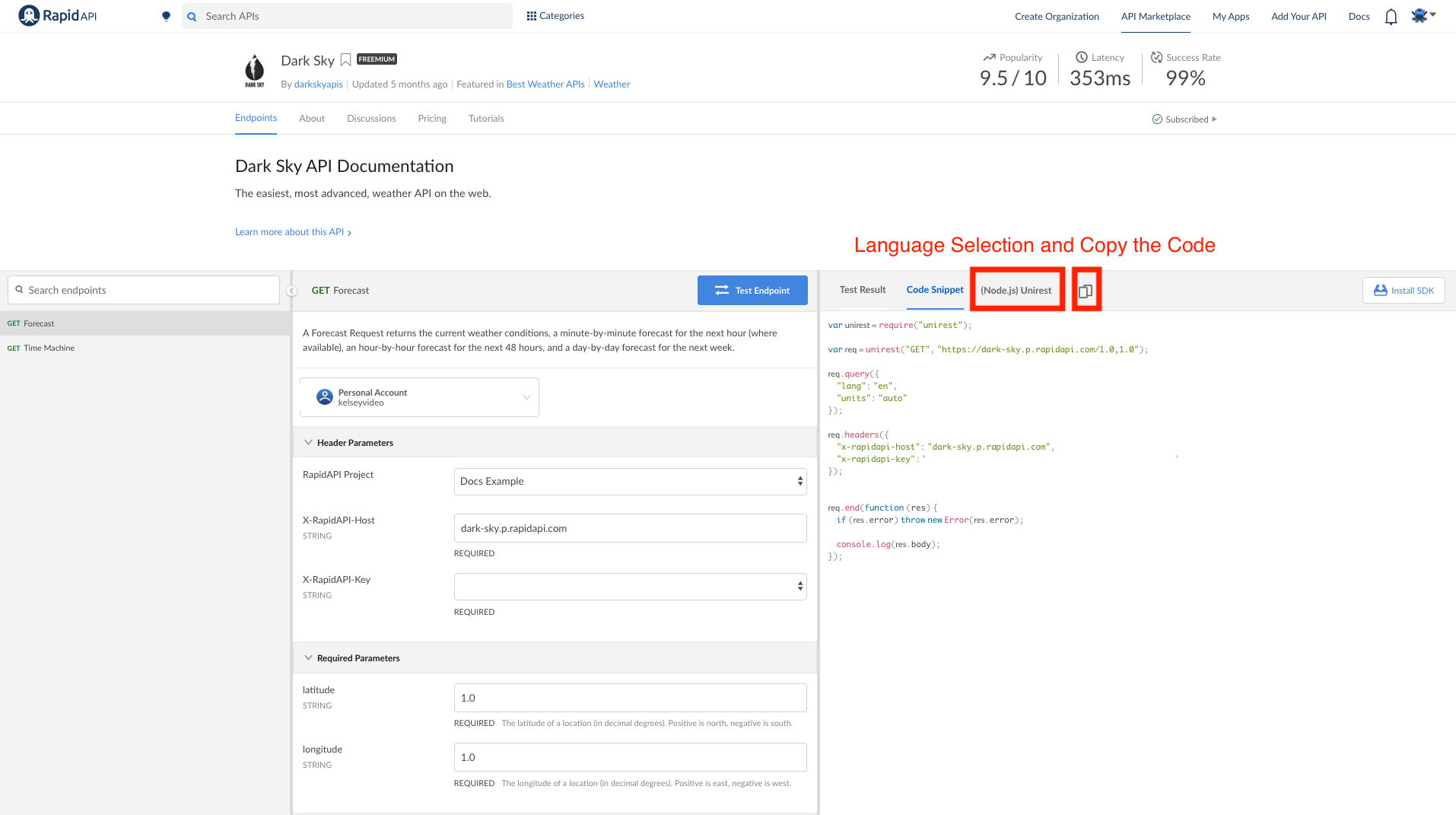Open the Discussions tab
This screenshot has width=1456, height=815.
[371, 119]
